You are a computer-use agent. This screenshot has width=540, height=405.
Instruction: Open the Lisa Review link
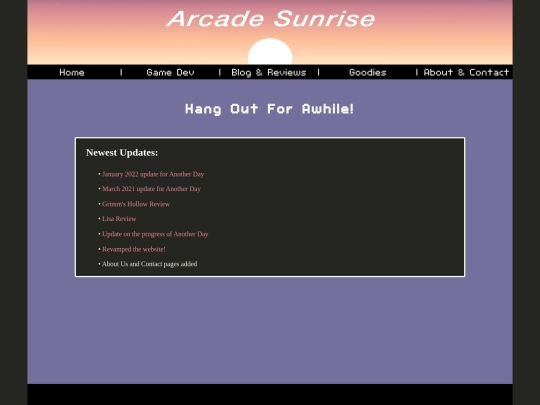(x=119, y=219)
